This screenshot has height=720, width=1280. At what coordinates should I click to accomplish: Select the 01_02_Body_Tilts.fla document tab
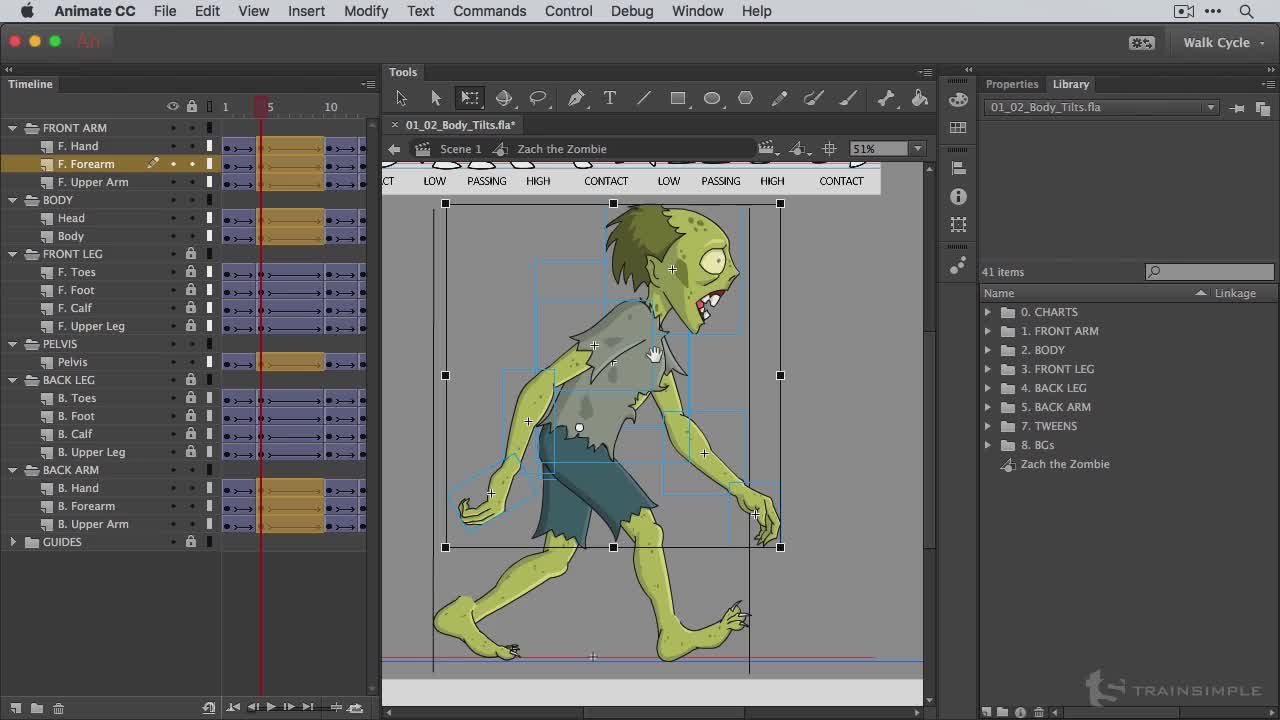pyautogui.click(x=460, y=125)
